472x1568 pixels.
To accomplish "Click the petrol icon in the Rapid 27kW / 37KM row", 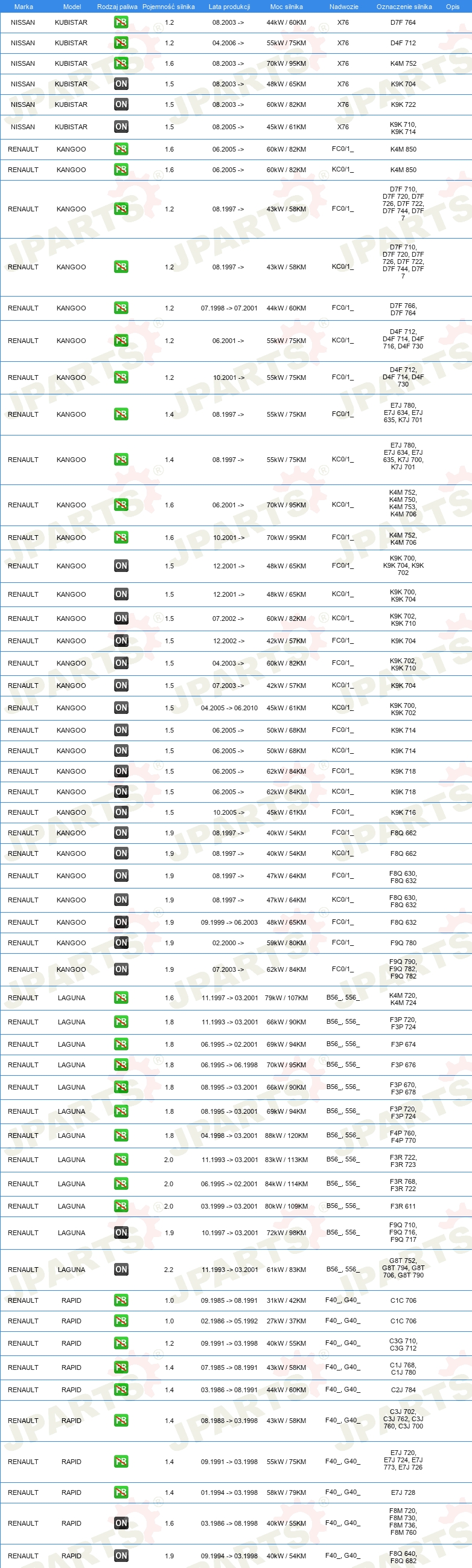I will click(x=121, y=1321).
